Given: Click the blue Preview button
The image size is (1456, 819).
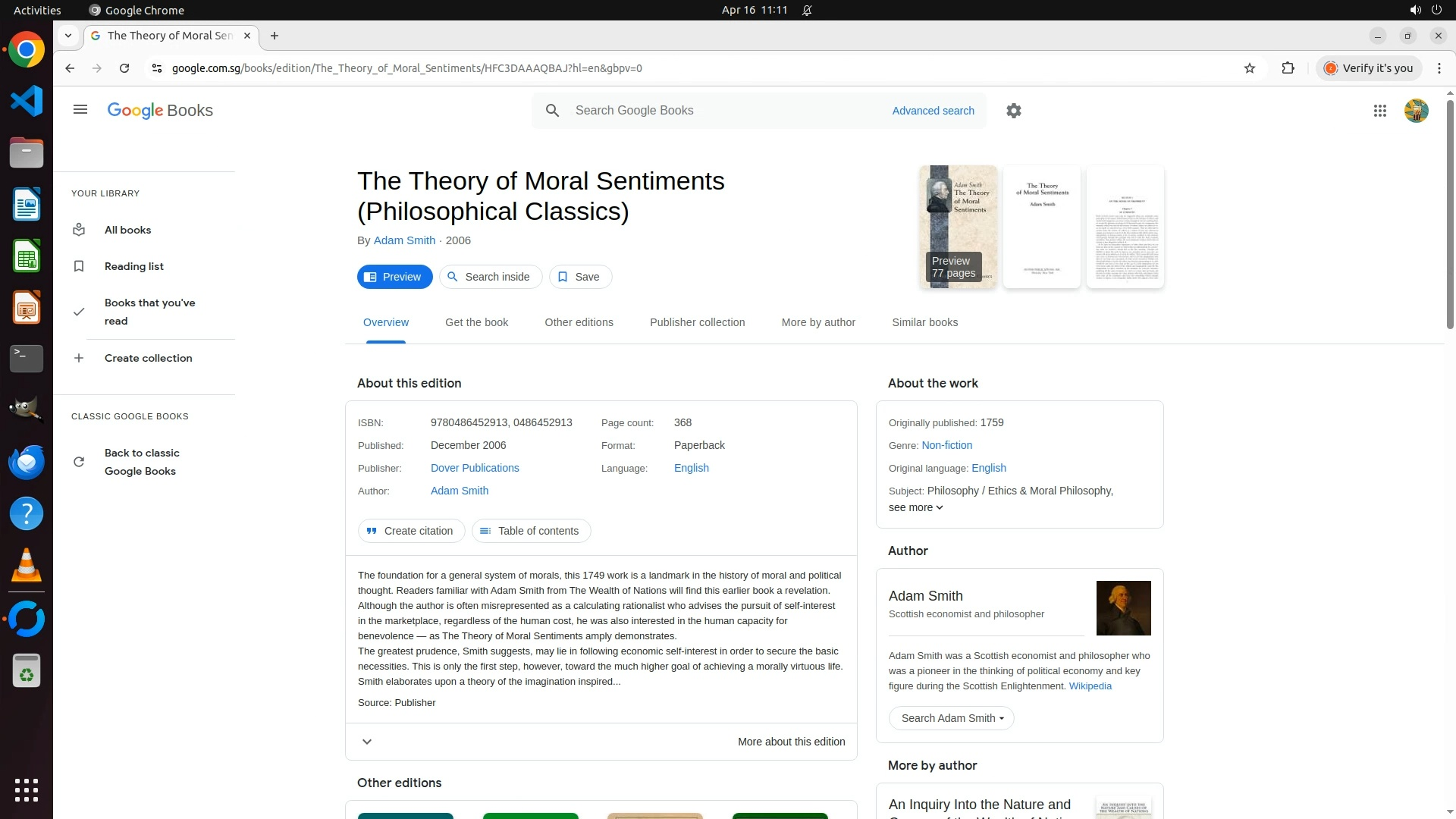Looking at the screenshot, I should click(394, 277).
